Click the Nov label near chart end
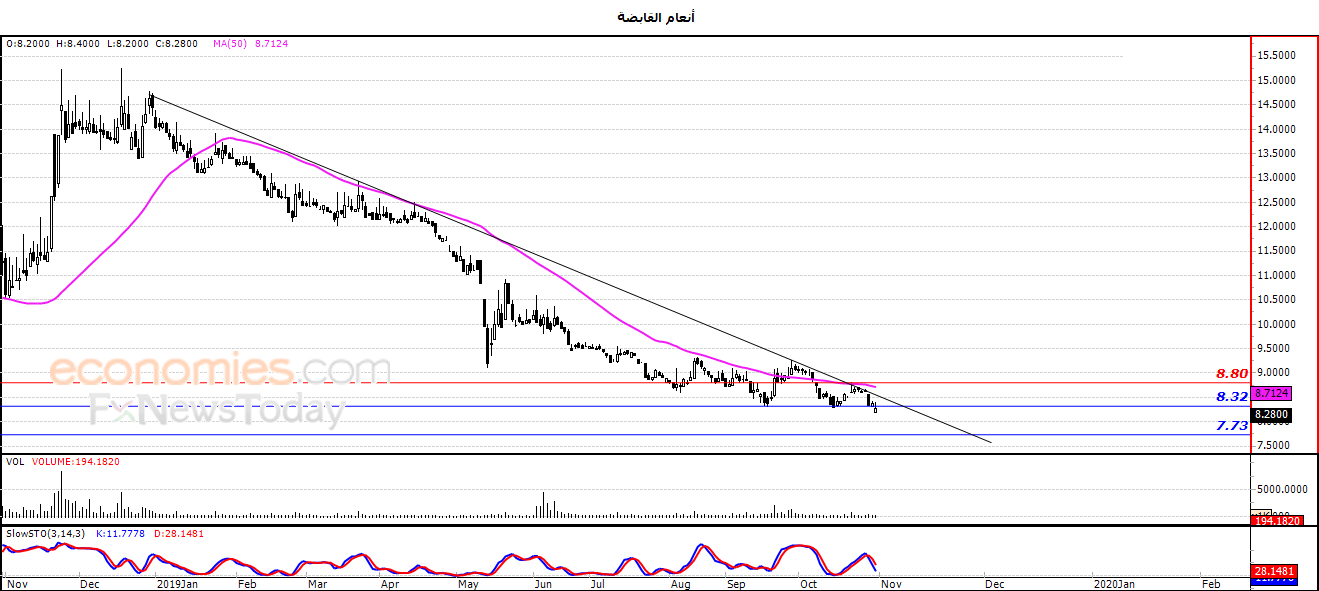The width and height of the screenshot is (1319, 591). point(892,583)
